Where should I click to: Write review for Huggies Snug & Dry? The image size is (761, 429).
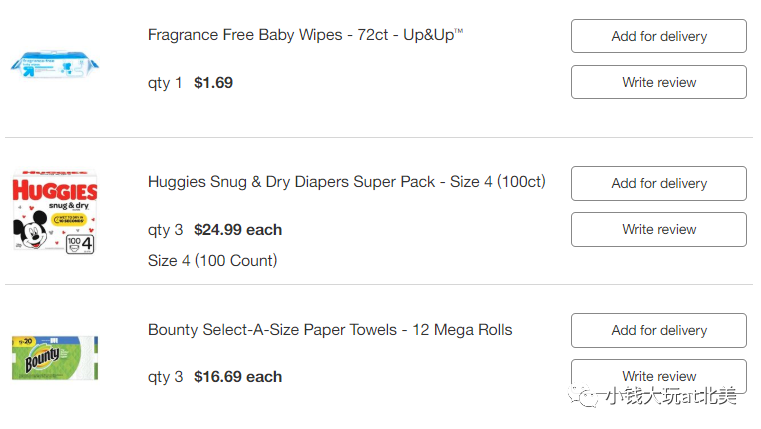658,229
